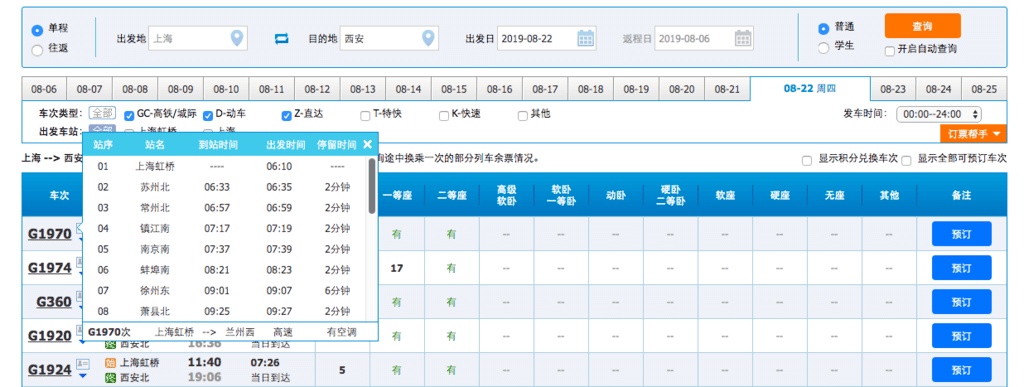Image resolution: width=1024 pixels, height=387 pixels.
Task: Select the 学生 student radio button
Action: click(x=824, y=47)
